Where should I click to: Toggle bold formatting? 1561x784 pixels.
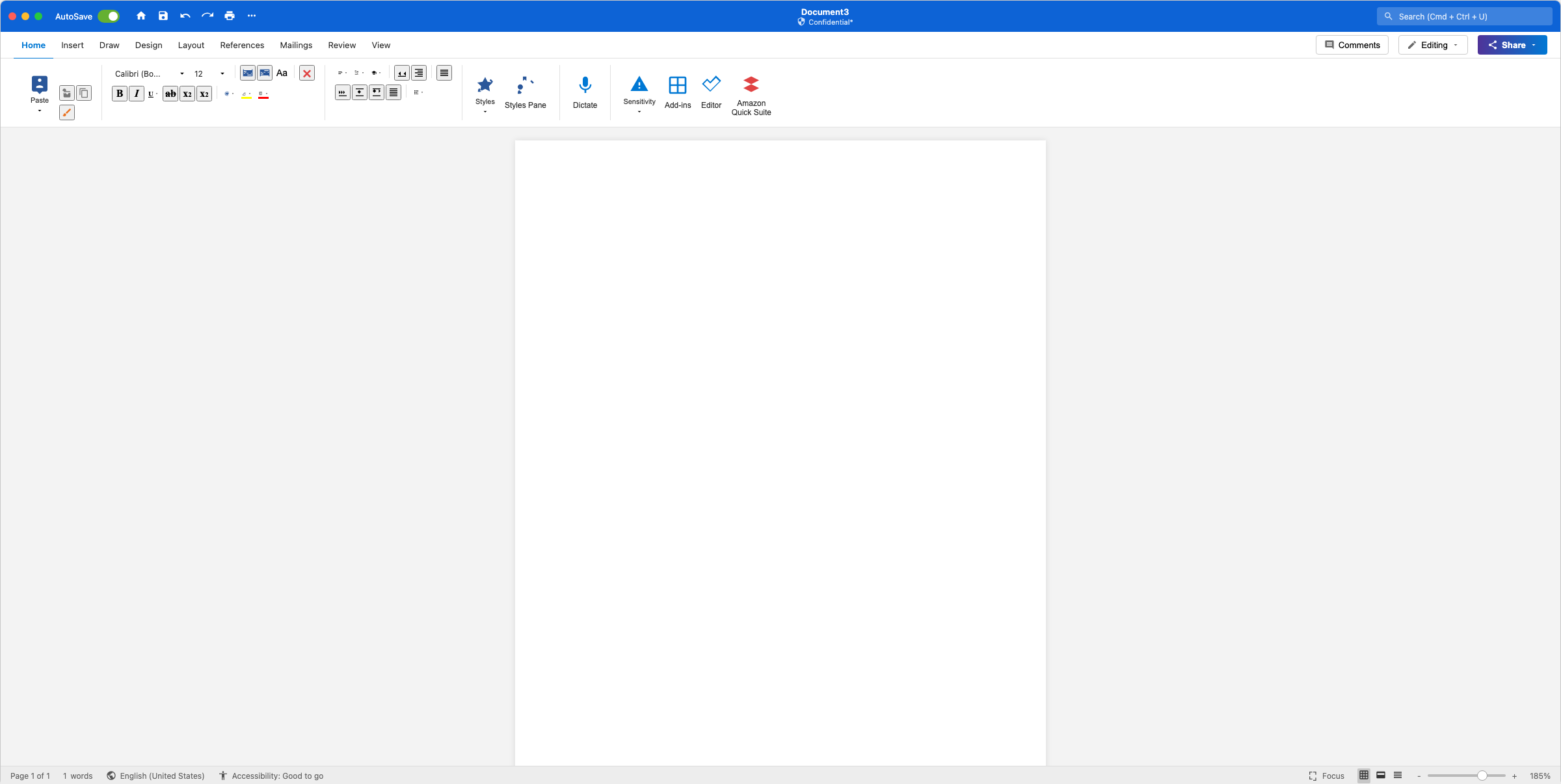tap(120, 94)
